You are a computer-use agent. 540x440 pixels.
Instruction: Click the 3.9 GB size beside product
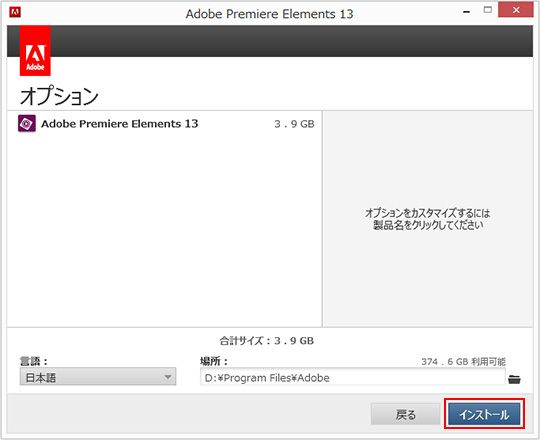294,124
